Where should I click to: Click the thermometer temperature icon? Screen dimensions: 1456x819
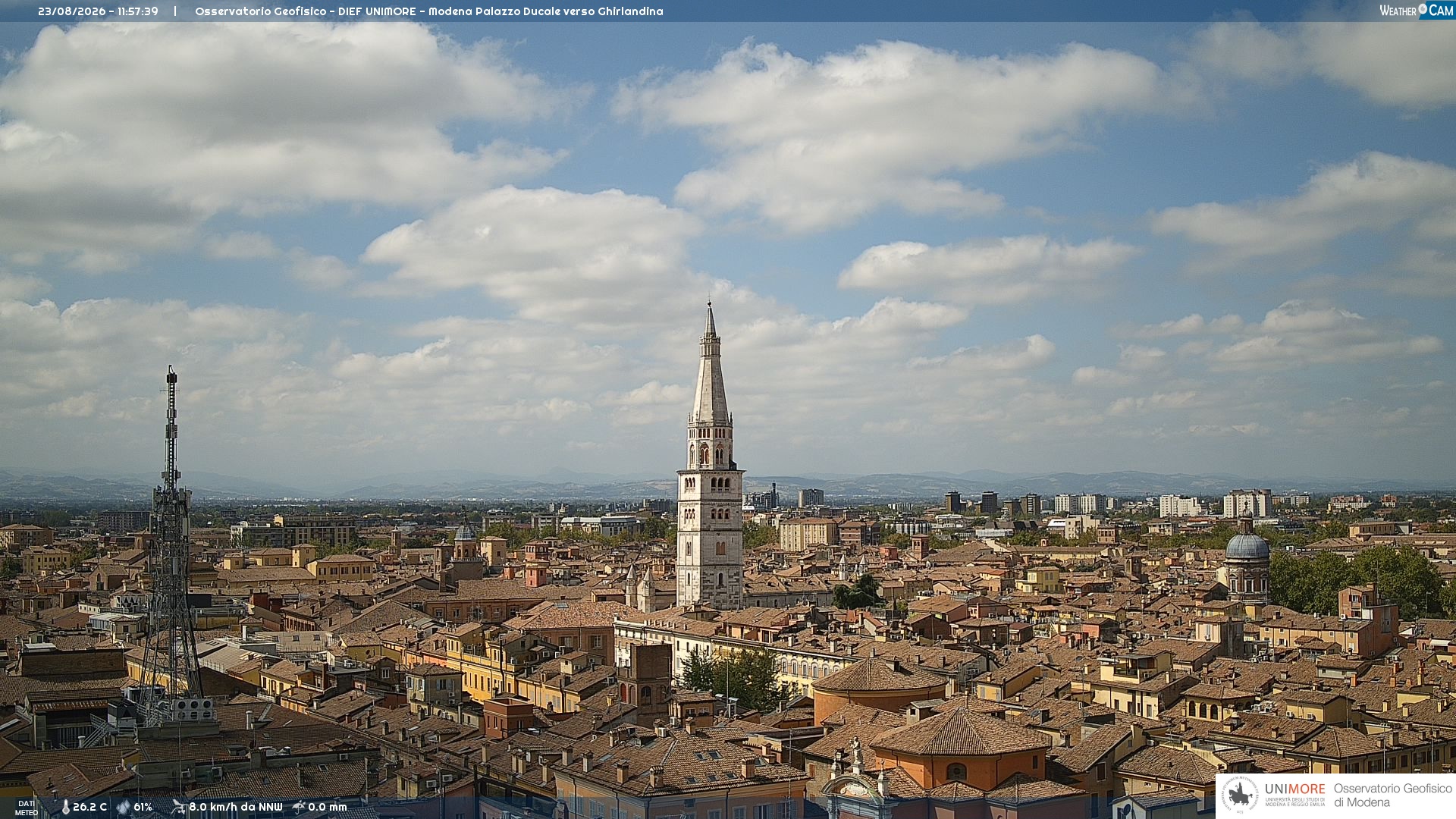point(65,808)
